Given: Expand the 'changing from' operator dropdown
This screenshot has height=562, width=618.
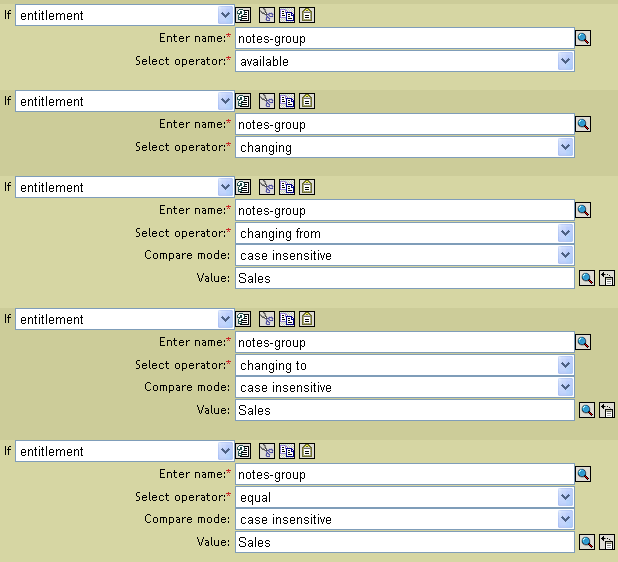Looking at the screenshot, I should click(x=566, y=234).
